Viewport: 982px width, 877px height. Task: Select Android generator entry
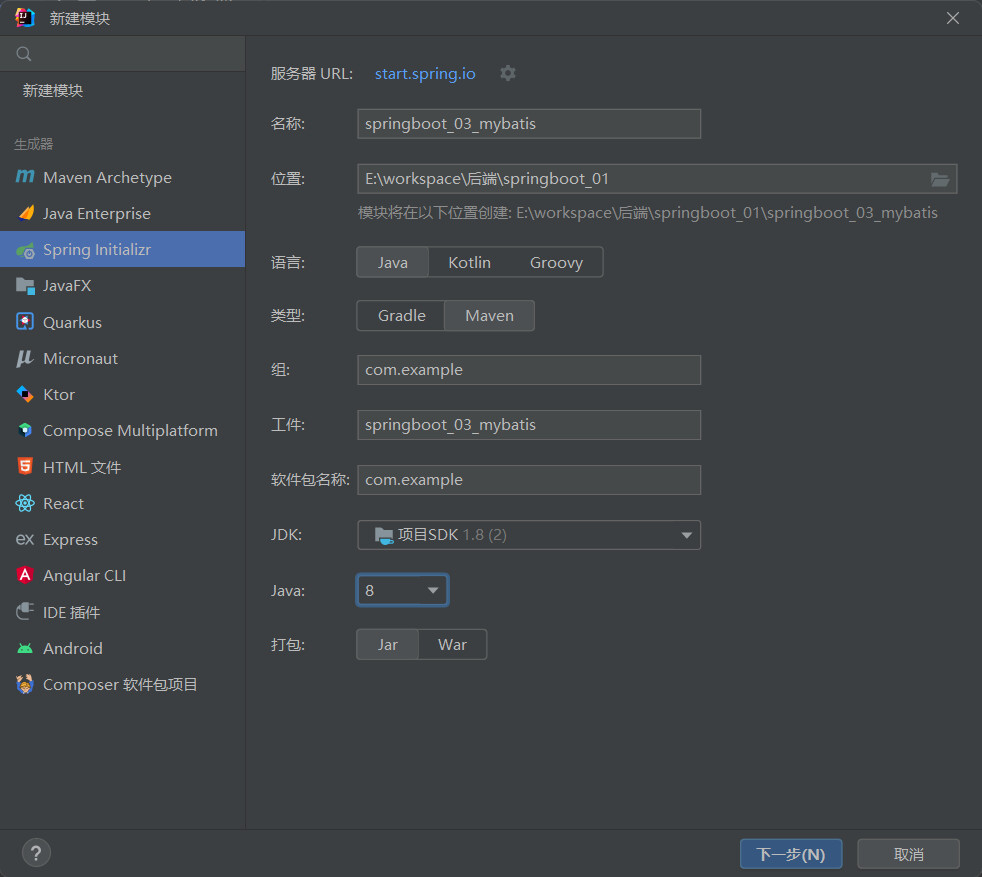point(123,648)
